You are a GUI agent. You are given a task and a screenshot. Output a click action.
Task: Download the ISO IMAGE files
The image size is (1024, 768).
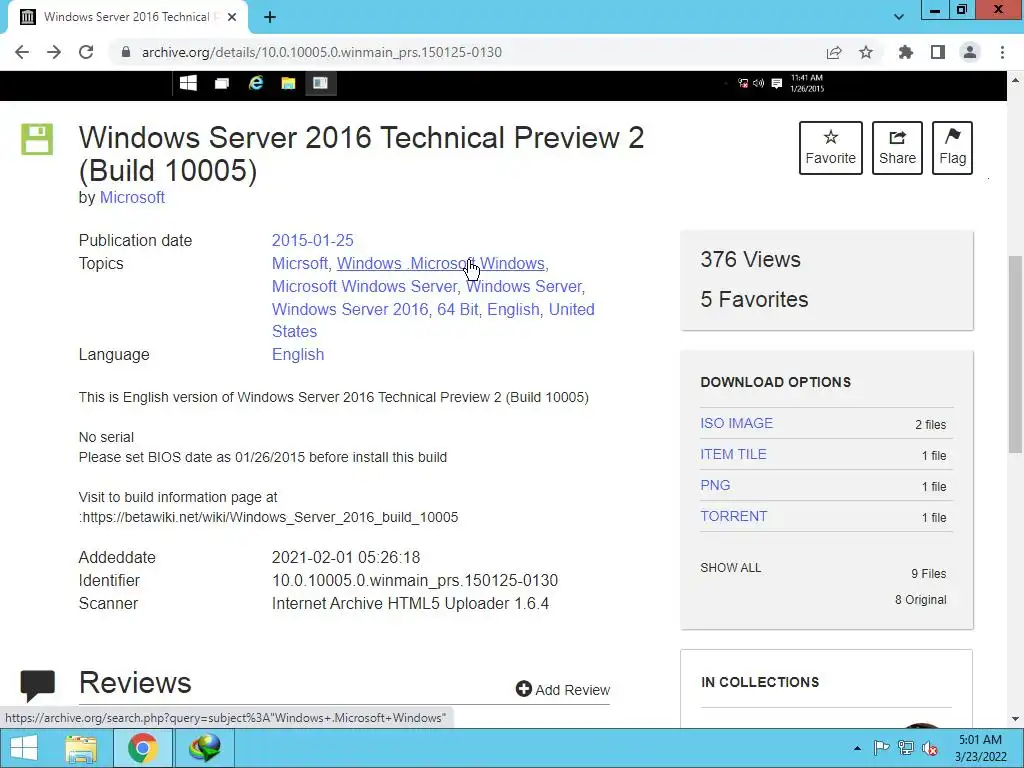(737, 423)
